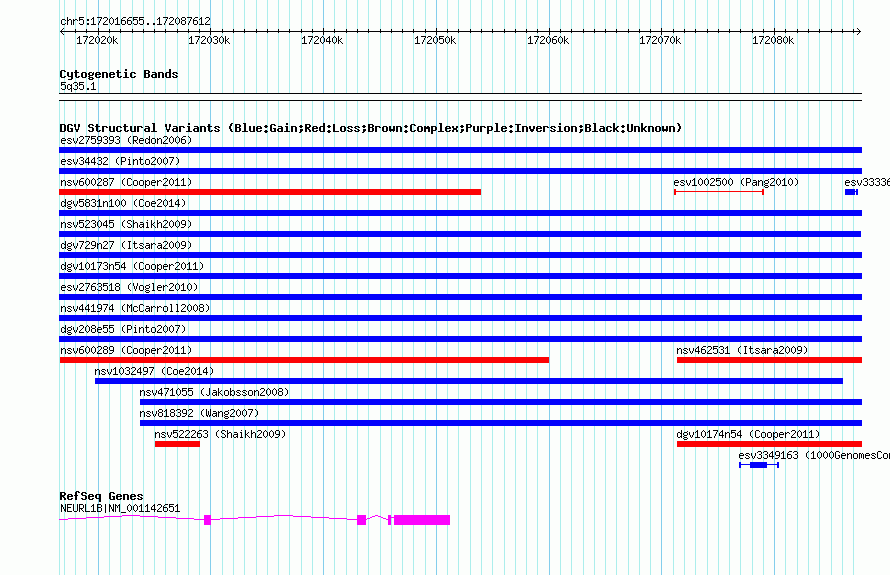This screenshot has width=890, height=575.
Task: Open the esv2763518 (Vogler2010) label
Action: click(129, 287)
